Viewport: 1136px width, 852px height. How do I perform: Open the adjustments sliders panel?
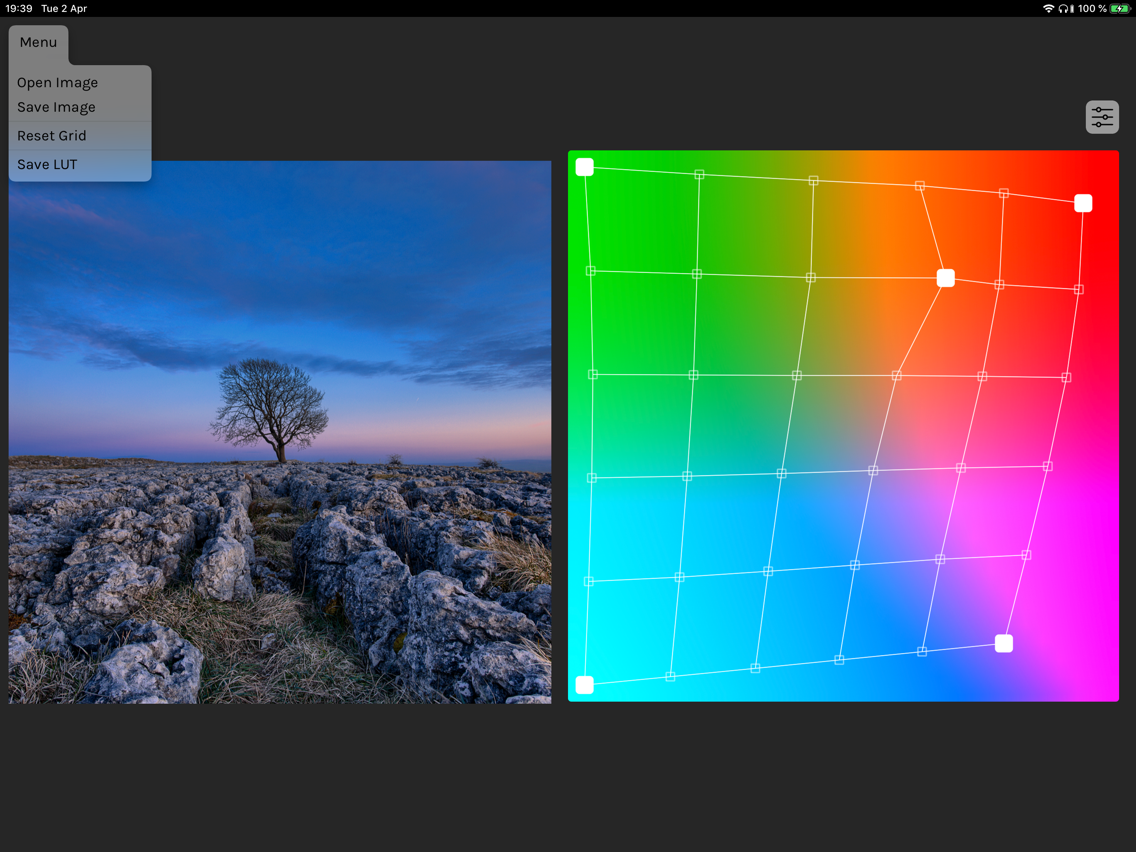[1102, 117]
